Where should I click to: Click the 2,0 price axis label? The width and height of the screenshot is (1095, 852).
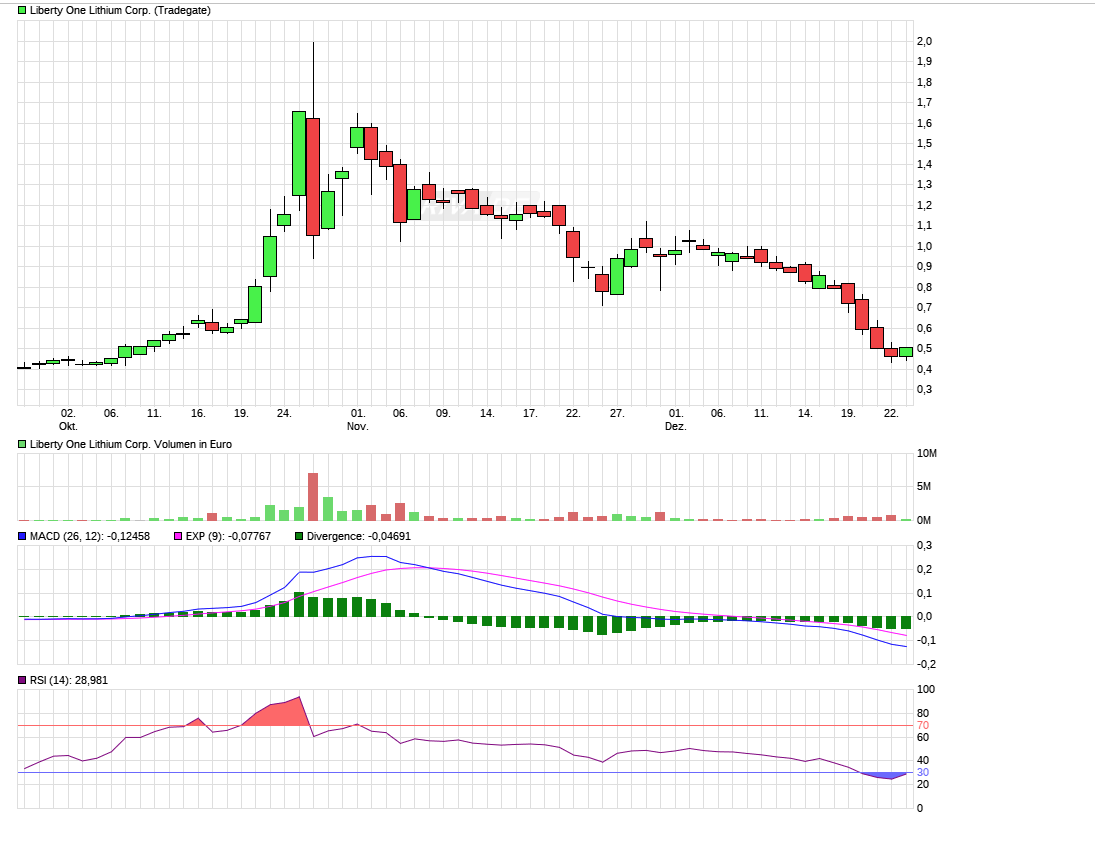(924, 41)
